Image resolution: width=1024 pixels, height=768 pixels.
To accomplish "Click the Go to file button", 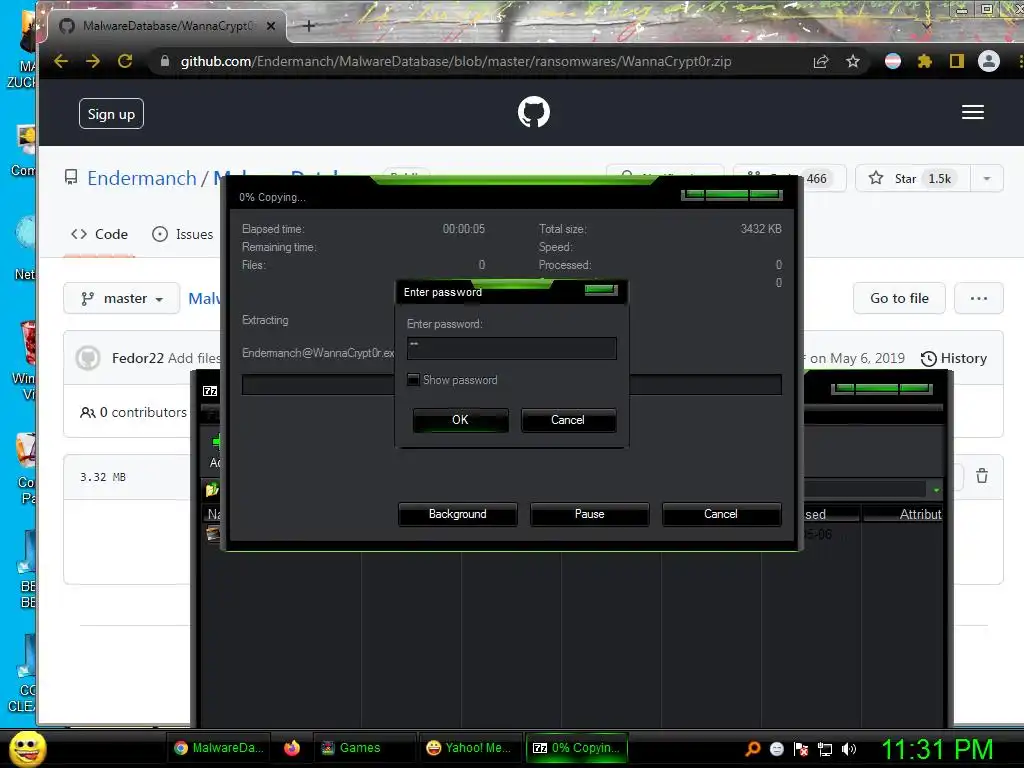I will tap(899, 298).
